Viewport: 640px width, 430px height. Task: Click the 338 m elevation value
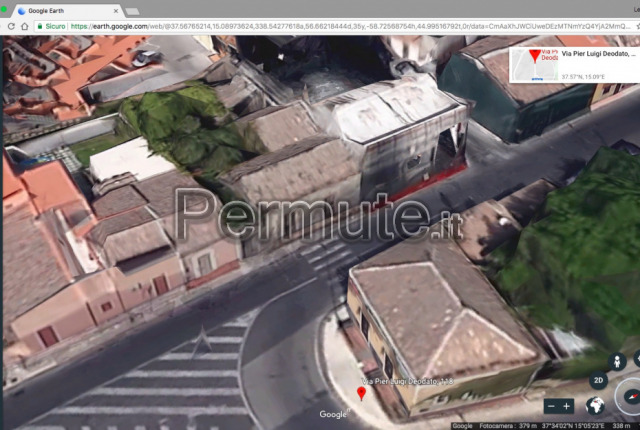[621, 426]
